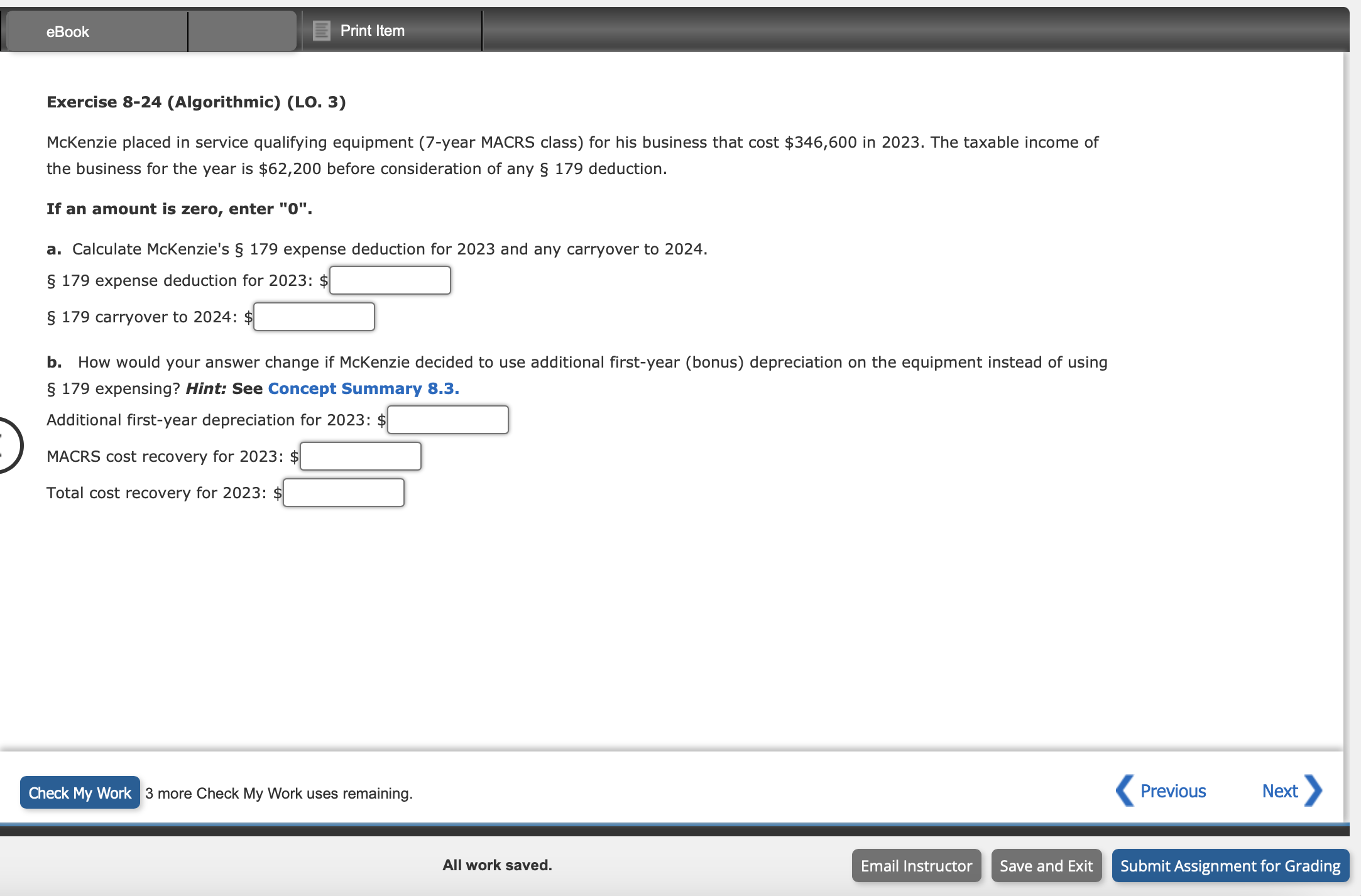Select the MACRS cost recovery input field
This screenshot has width=1361, height=896.
coord(361,456)
